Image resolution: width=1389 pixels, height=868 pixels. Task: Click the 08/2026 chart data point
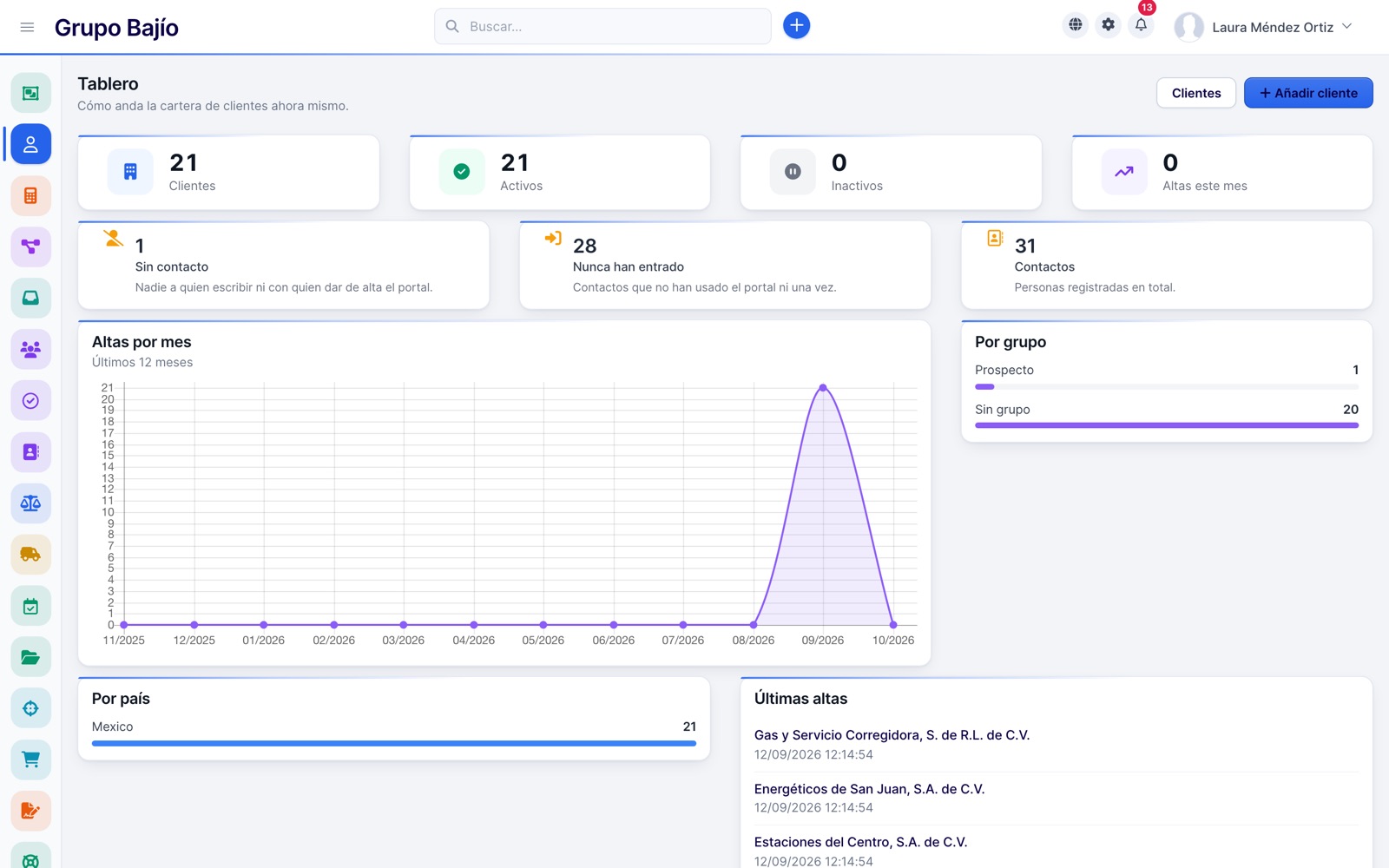coord(754,625)
